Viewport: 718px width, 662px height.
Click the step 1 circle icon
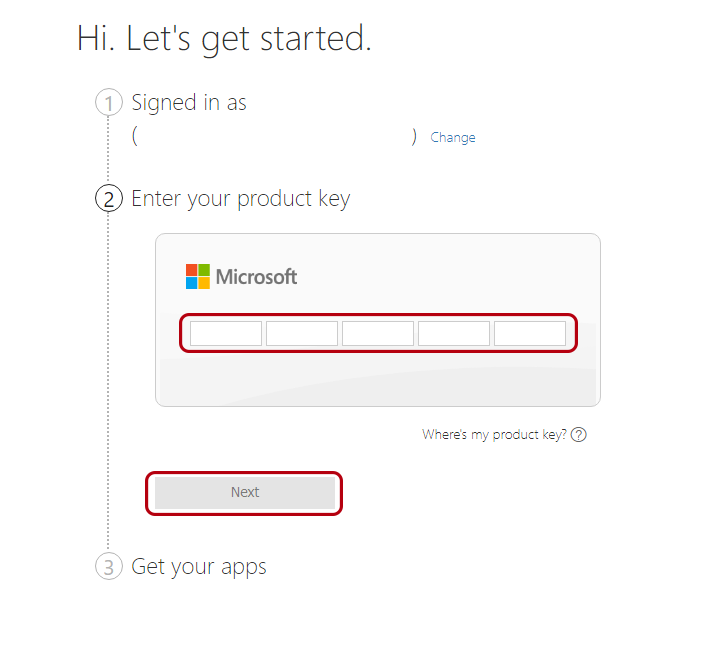tap(108, 103)
